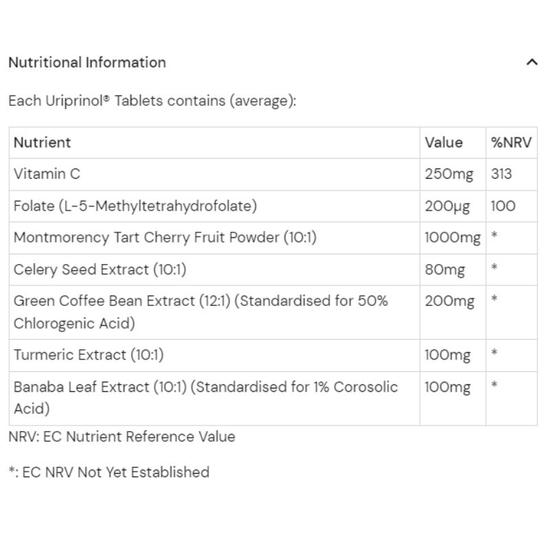550x550 pixels.
Task: Click the EC NRV Not Yet Established footnote
Action: pyautogui.click(x=109, y=472)
